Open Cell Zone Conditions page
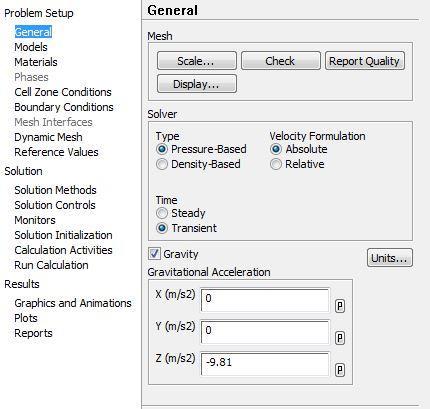 point(63,92)
